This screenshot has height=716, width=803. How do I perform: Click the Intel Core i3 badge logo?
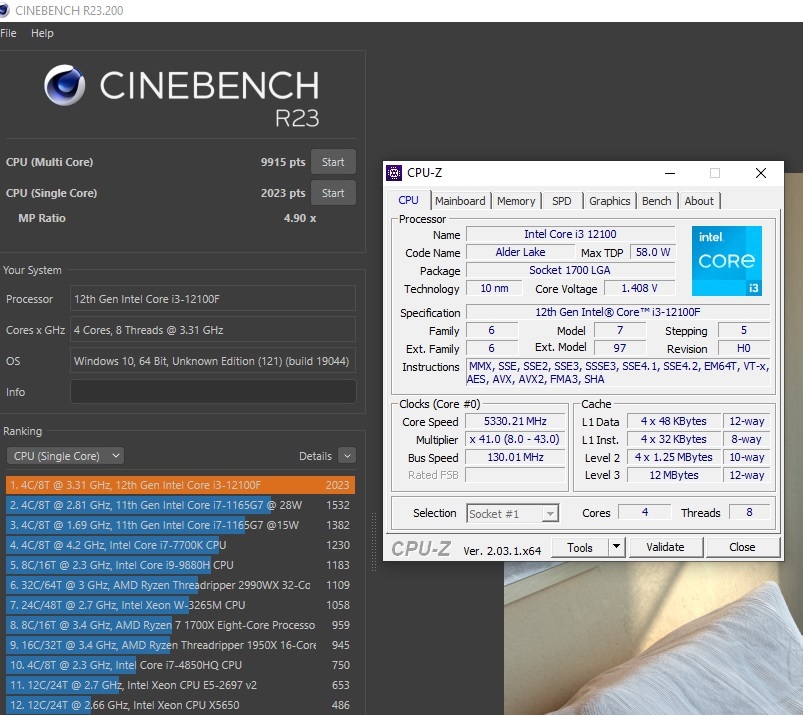coord(727,261)
